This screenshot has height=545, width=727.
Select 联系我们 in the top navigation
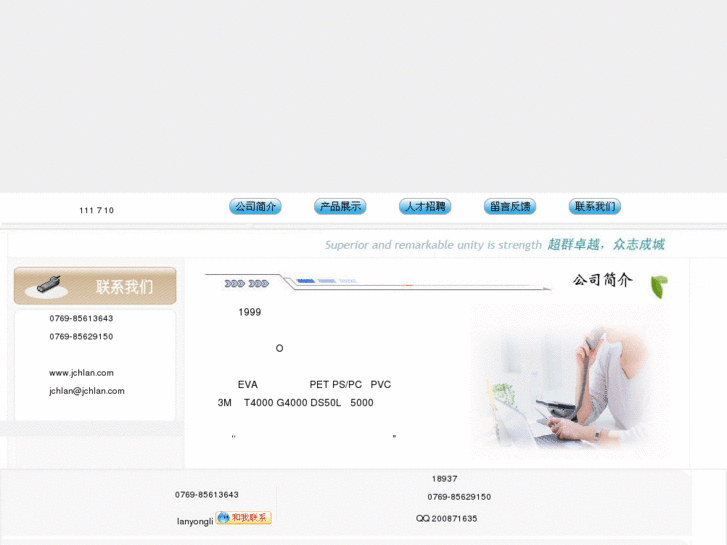click(x=594, y=206)
